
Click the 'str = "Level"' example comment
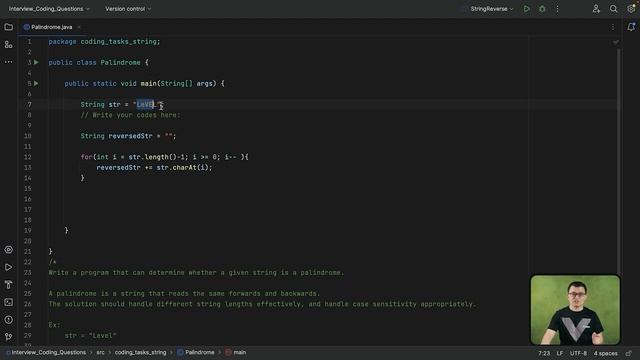pyautogui.click(x=91, y=336)
